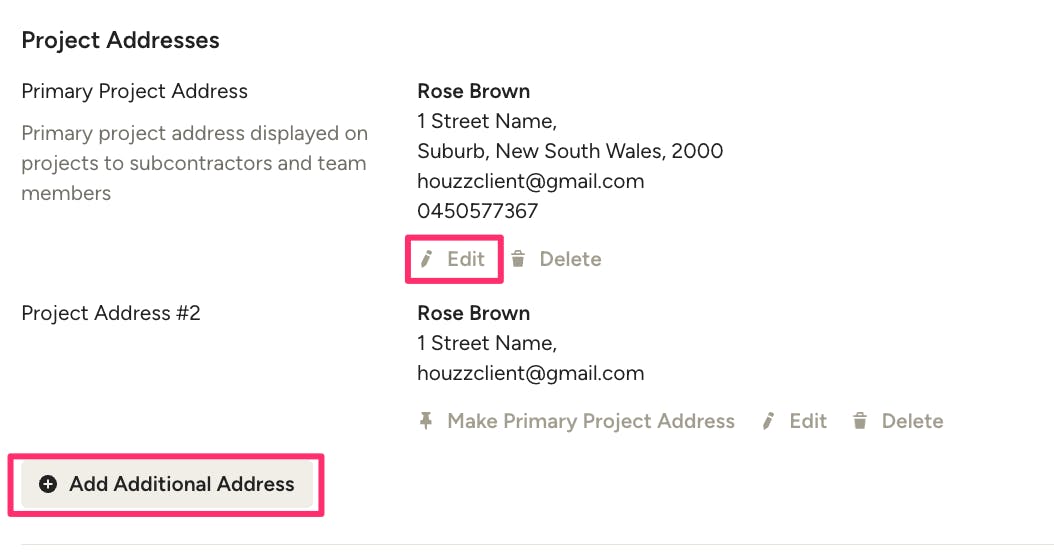Viewport: 1054px width, 556px height.
Task: Click the plus icon in Add Additional Address
Action: (48, 484)
